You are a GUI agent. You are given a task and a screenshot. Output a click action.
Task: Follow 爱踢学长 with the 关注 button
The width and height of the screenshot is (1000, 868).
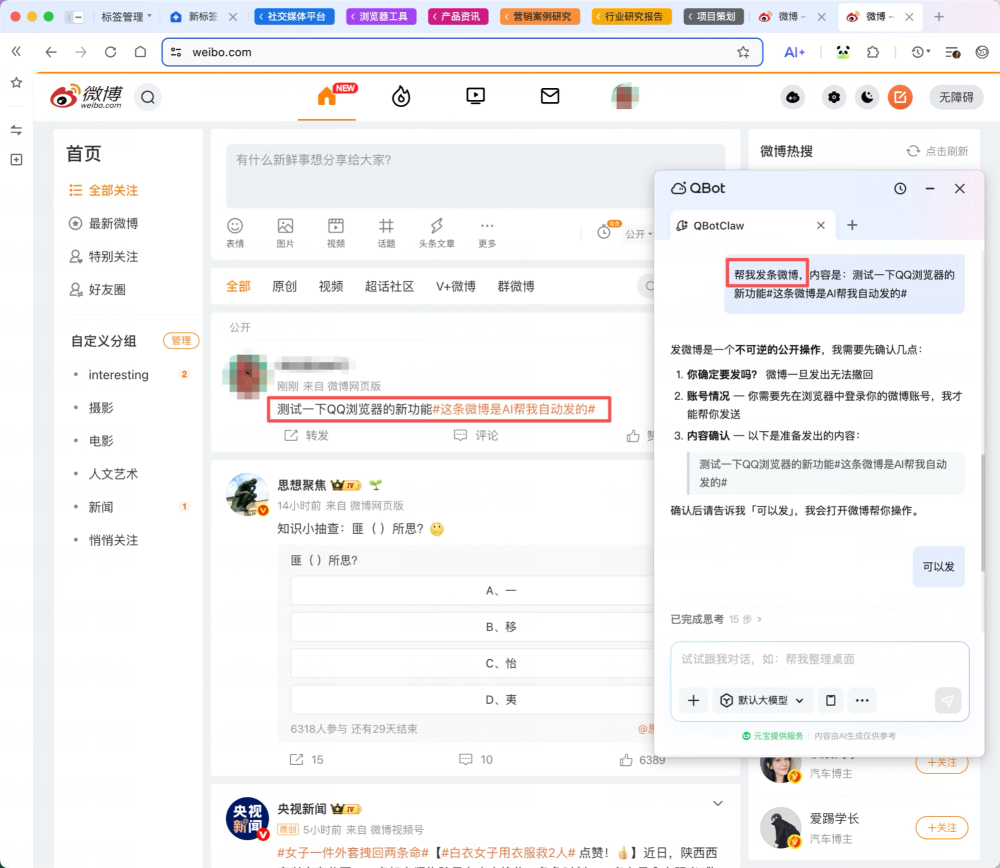(x=940, y=827)
